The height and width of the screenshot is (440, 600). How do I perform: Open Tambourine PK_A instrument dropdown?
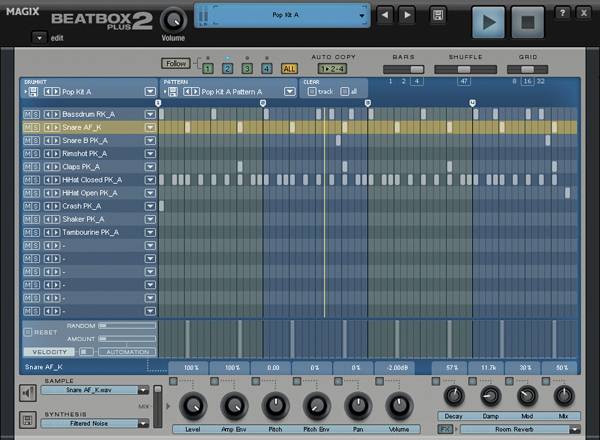(150, 233)
